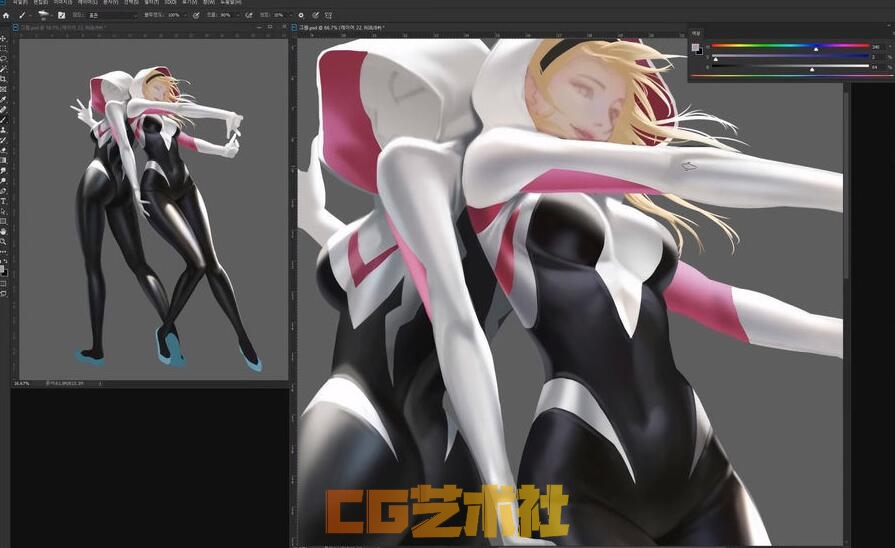The image size is (895, 548).
Task: Click the saturation slider in Color panel
Action: click(x=791, y=55)
